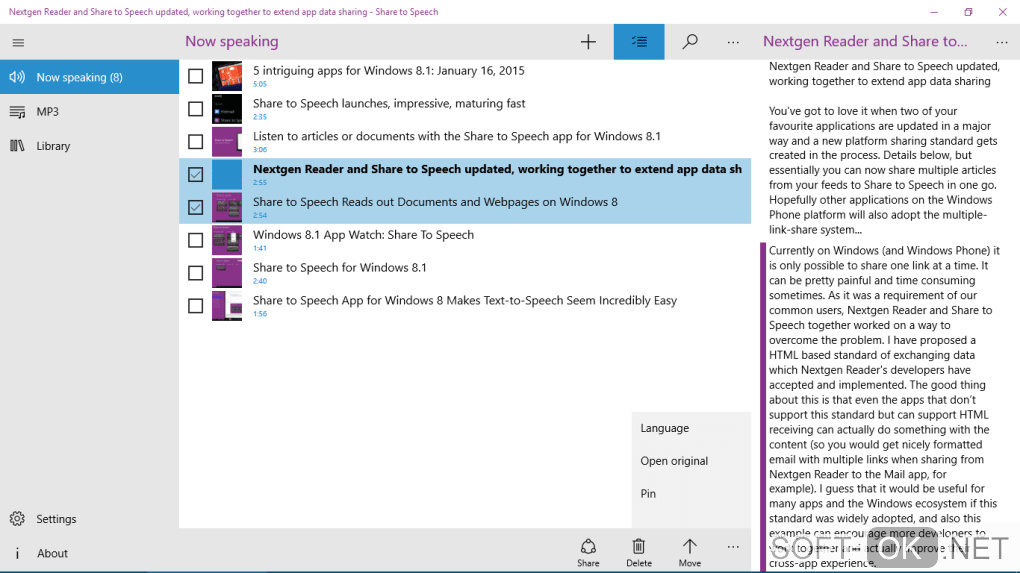Screen dimensions: 1020x573
Task: Move the selected articles up
Action: (x=690, y=553)
